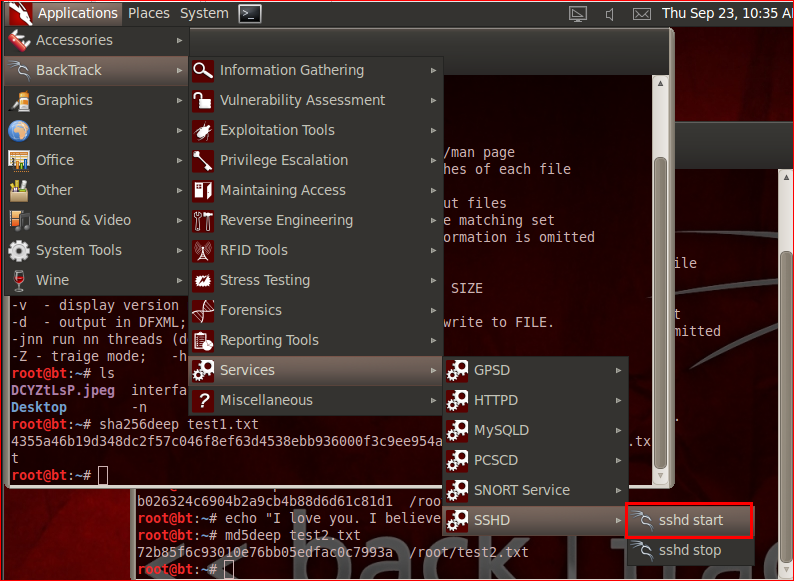Open the Privilege Escalation entry

pyautogui.click(x=315, y=160)
